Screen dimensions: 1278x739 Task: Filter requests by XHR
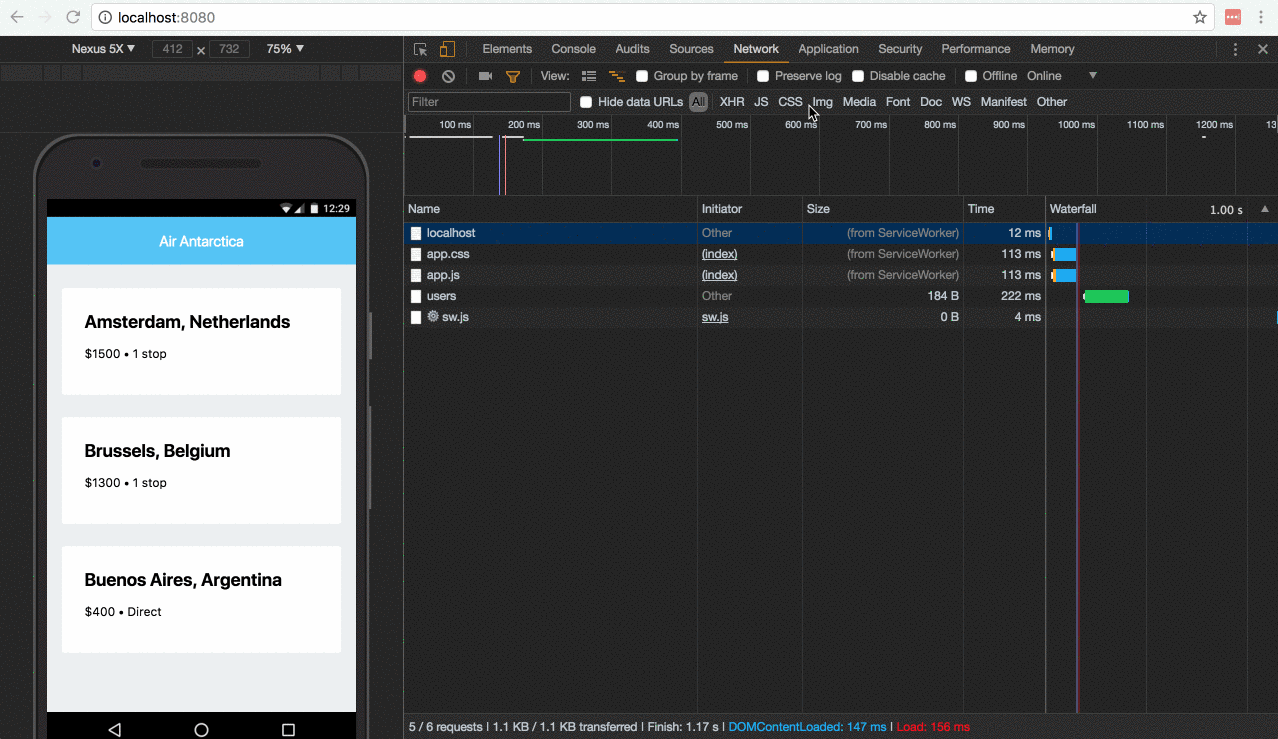pos(732,102)
